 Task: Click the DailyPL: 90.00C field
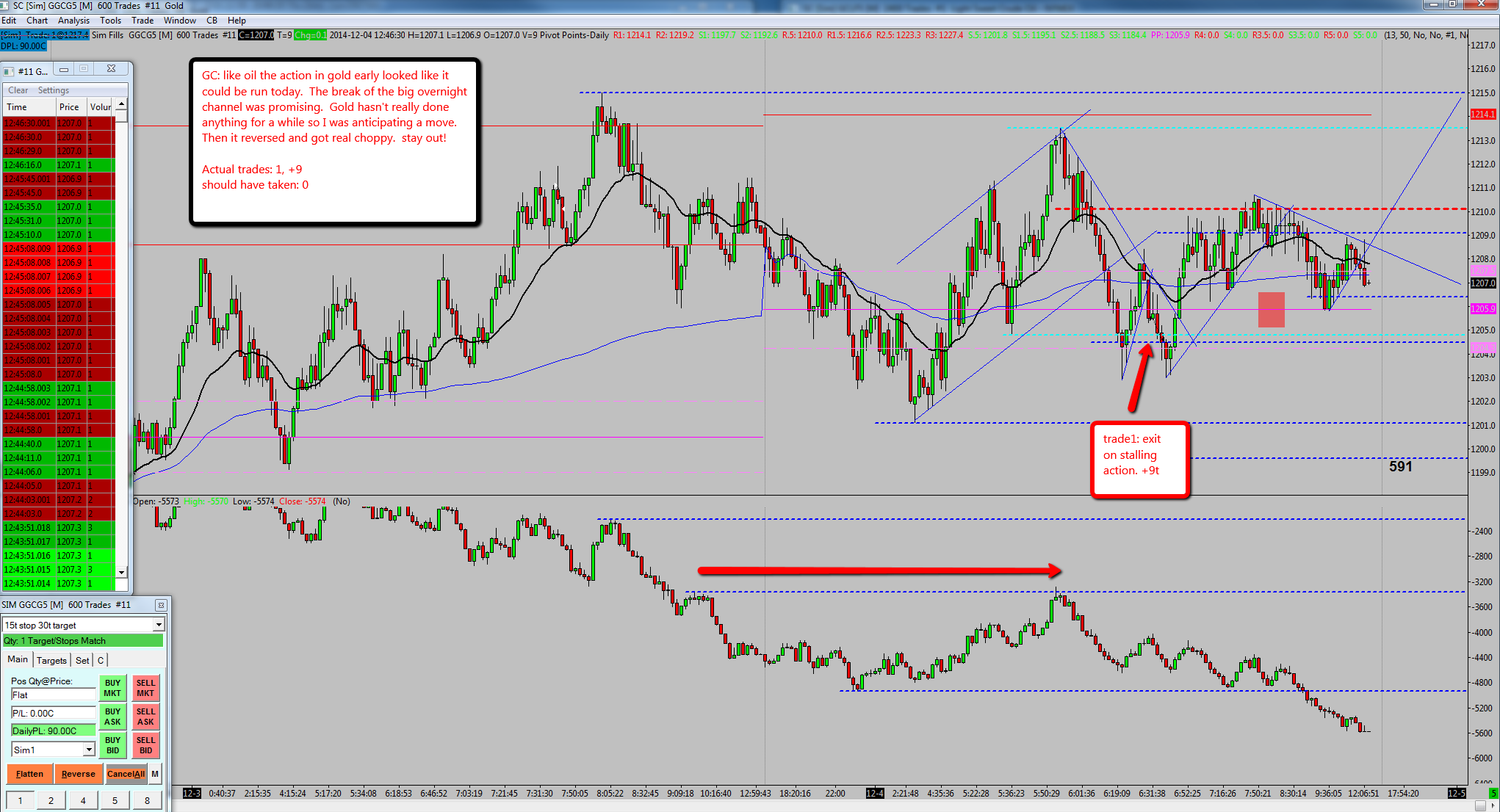point(53,731)
